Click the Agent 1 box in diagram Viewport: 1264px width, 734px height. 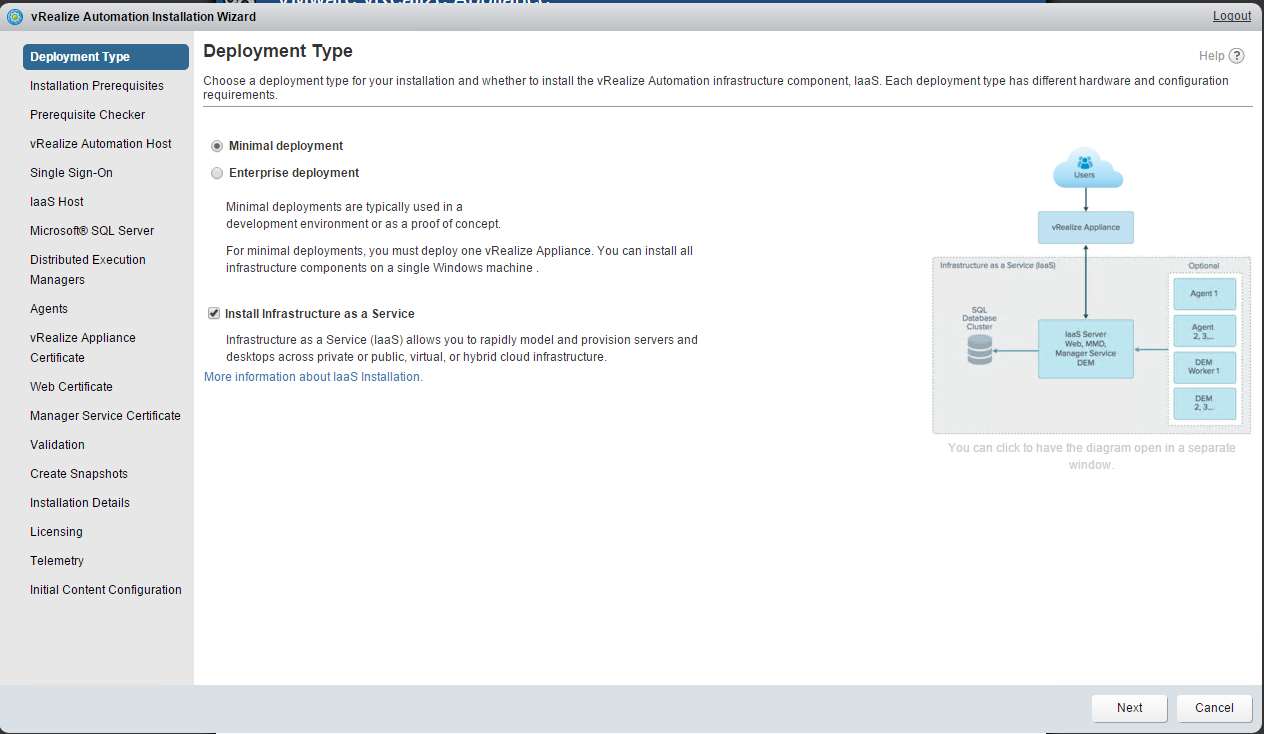point(1204,294)
